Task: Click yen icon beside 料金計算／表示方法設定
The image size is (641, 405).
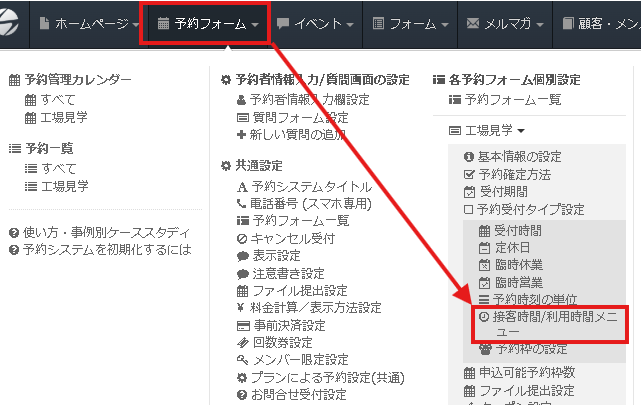Action: (241, 308)
